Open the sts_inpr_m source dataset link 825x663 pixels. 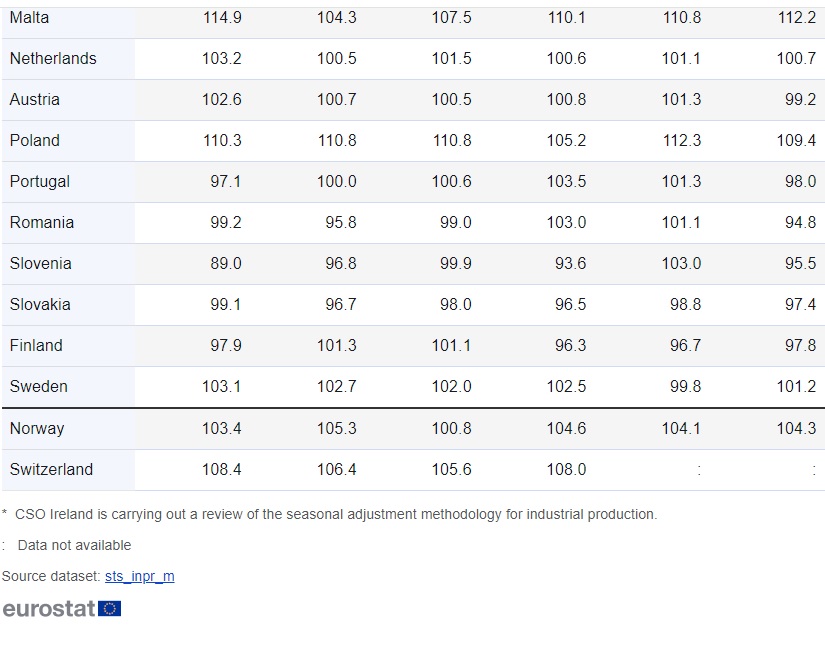coord(139,576)
